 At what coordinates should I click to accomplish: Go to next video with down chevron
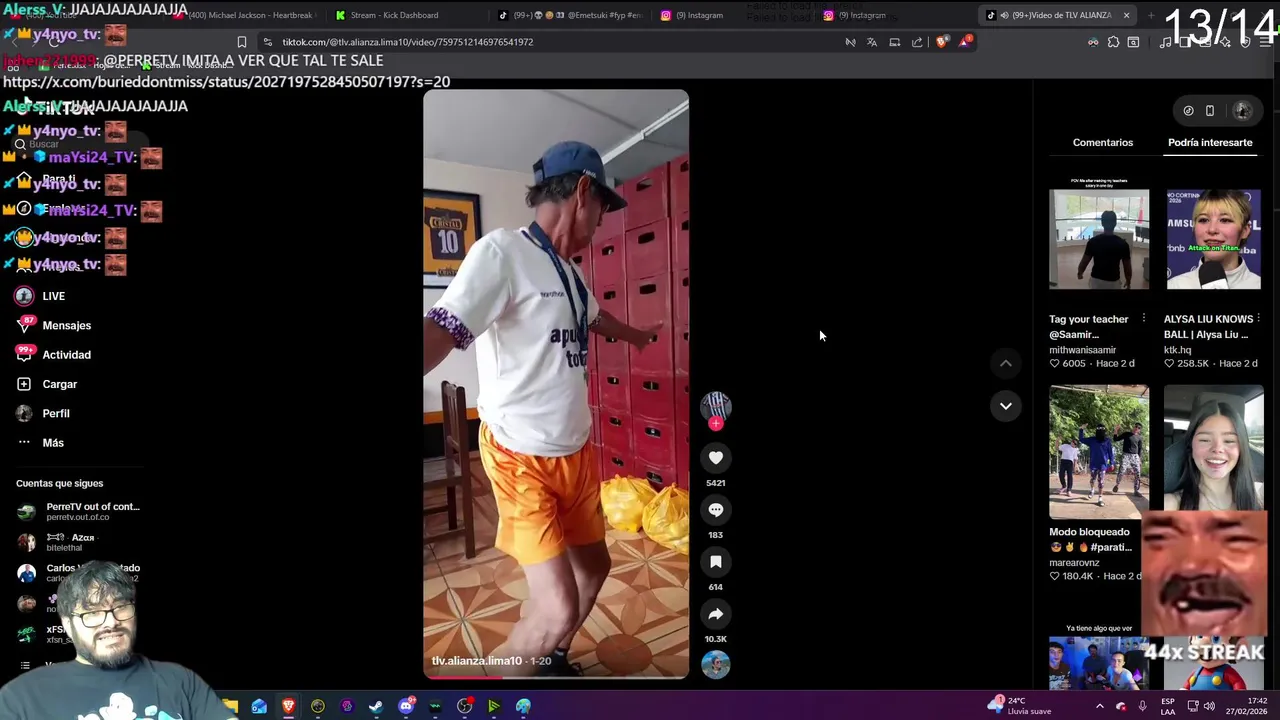coord(1005,406)
